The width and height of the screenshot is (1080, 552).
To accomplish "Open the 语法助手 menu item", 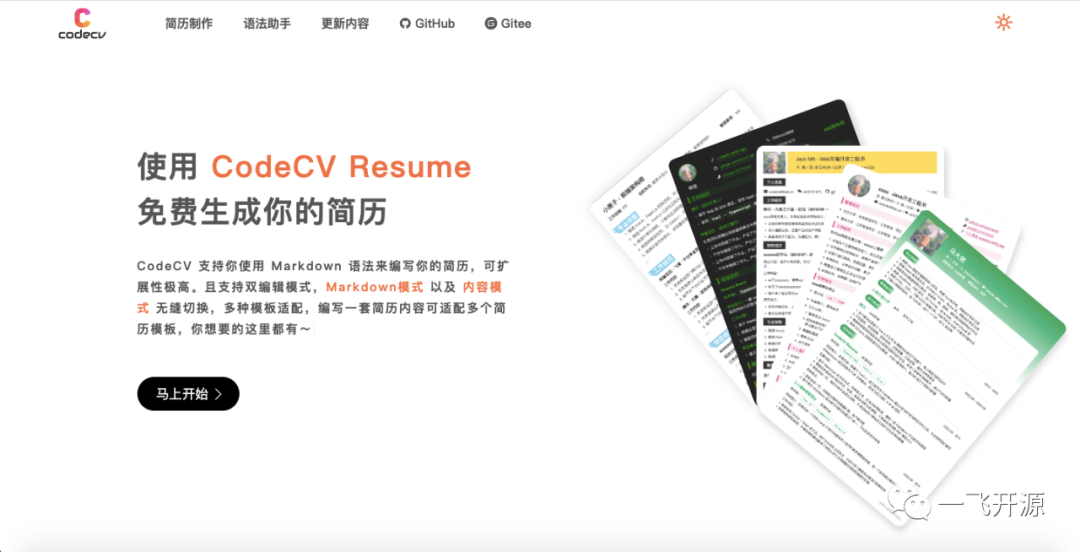I will coord(267,23).
